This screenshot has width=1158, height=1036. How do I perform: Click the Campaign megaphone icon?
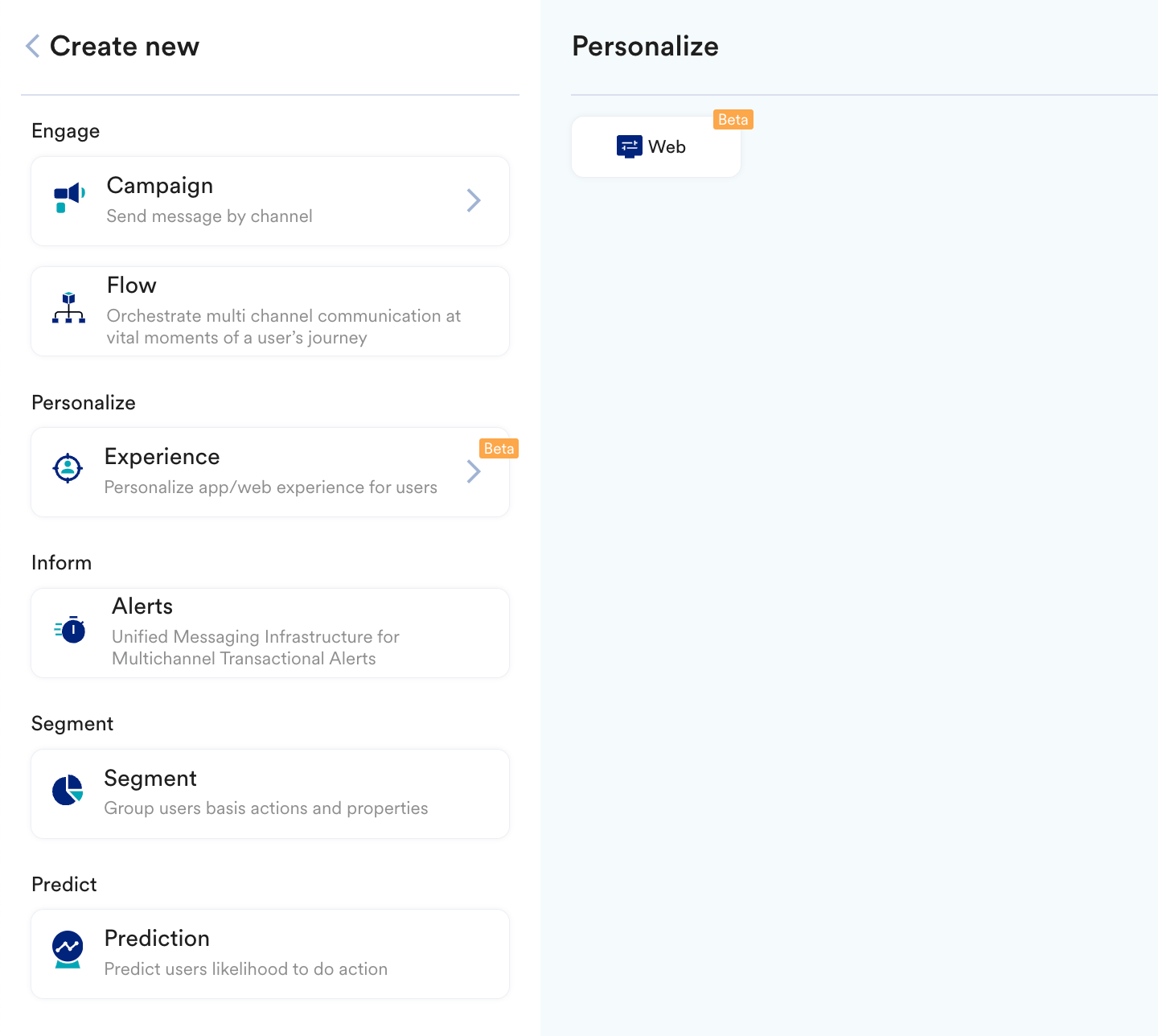[x=69, y=198]
